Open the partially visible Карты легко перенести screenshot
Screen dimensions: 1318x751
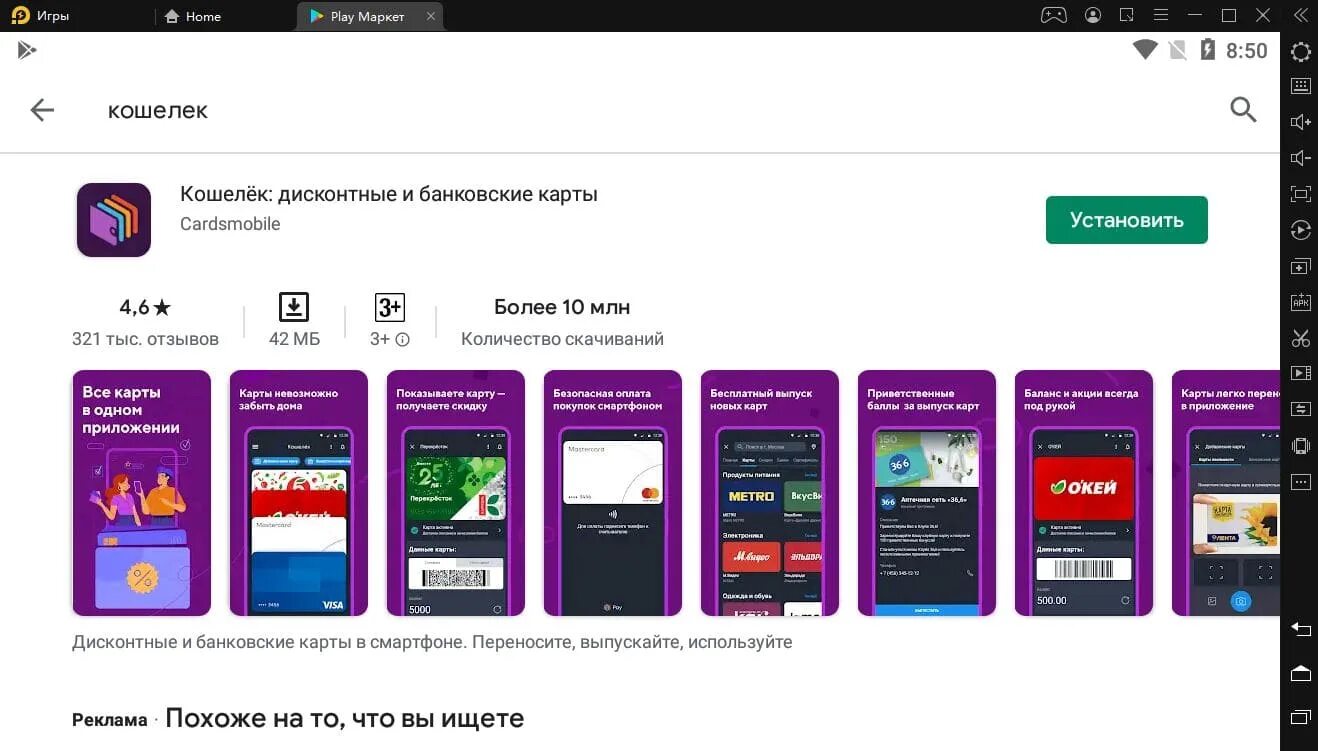pyautogui.click(x=1225, y=493)
